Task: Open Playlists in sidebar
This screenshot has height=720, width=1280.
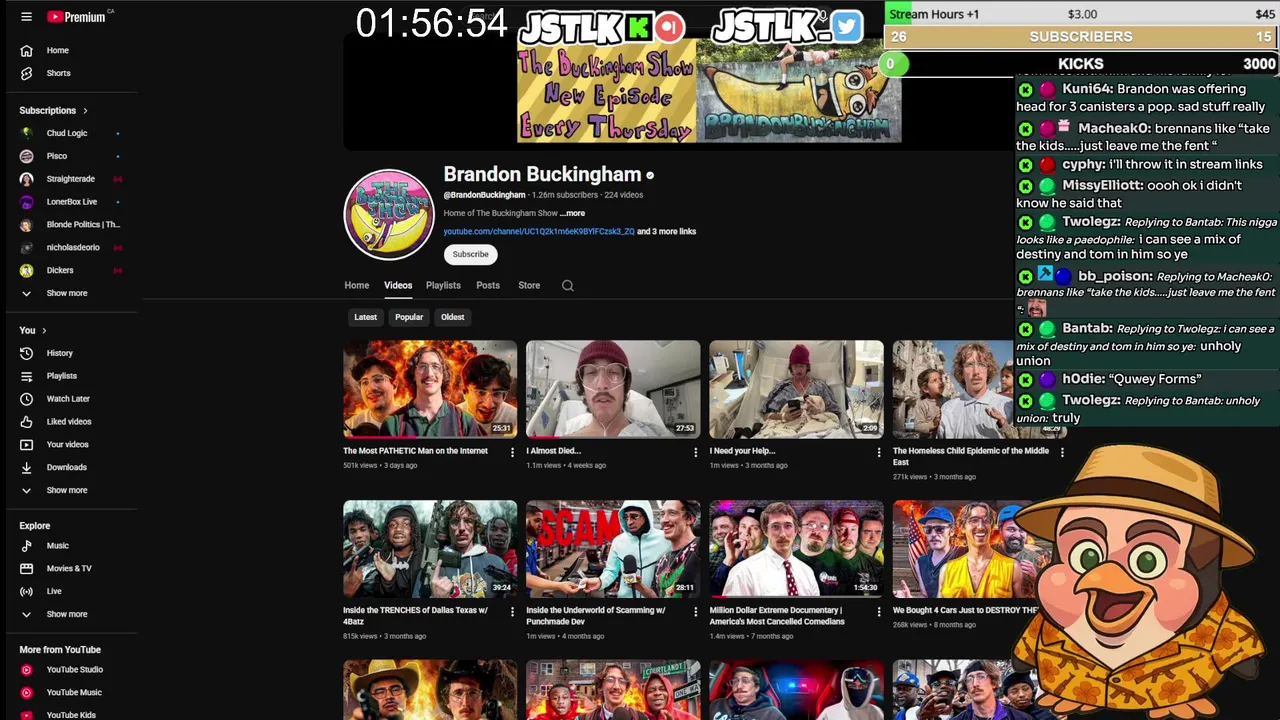Action: pyautogui.click(x=62, y=376)
